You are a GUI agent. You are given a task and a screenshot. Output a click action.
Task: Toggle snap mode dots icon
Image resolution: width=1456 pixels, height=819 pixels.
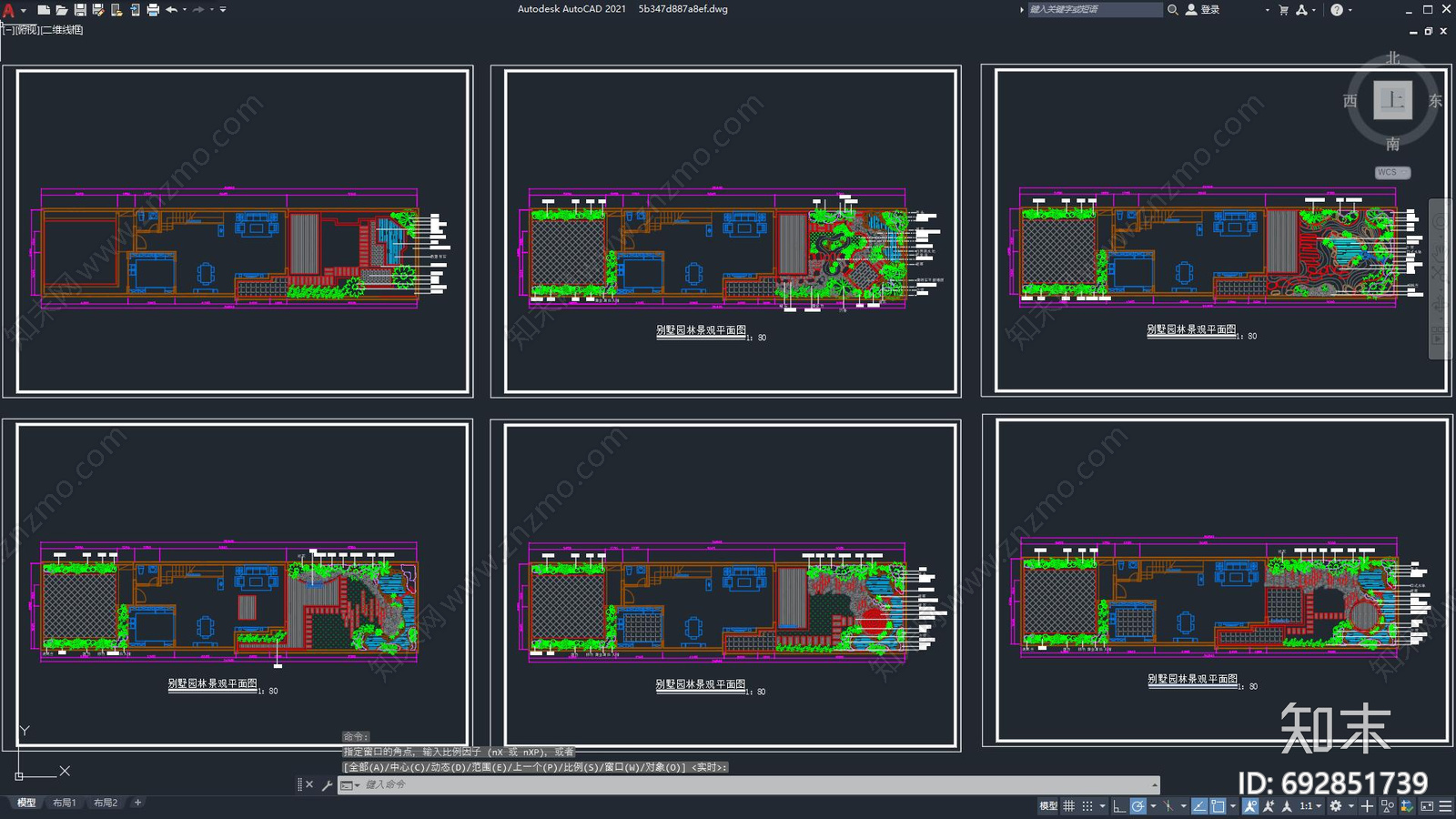(1087, 806)
